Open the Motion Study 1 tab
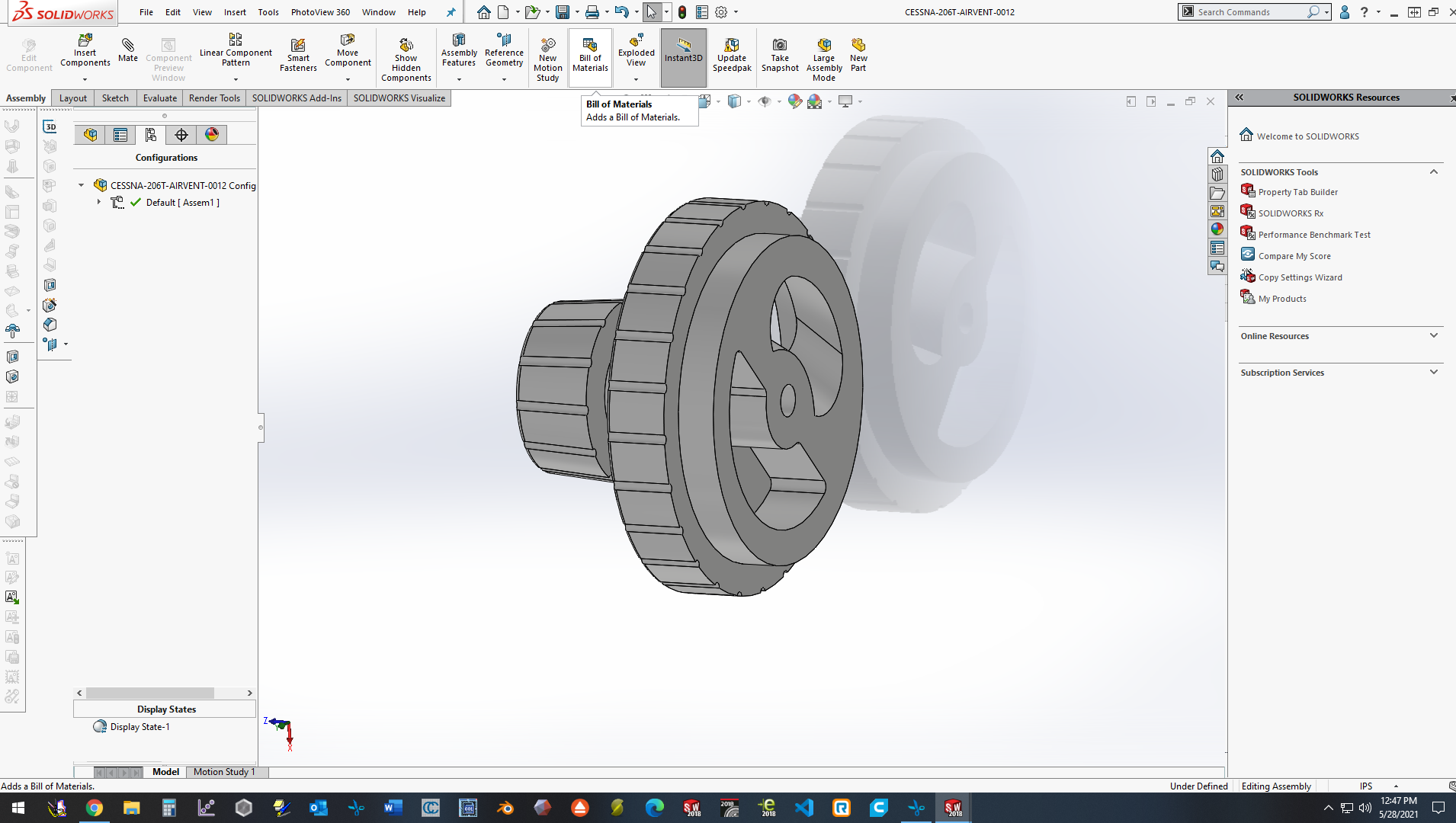1456x823 pixels. click(224, 772)
